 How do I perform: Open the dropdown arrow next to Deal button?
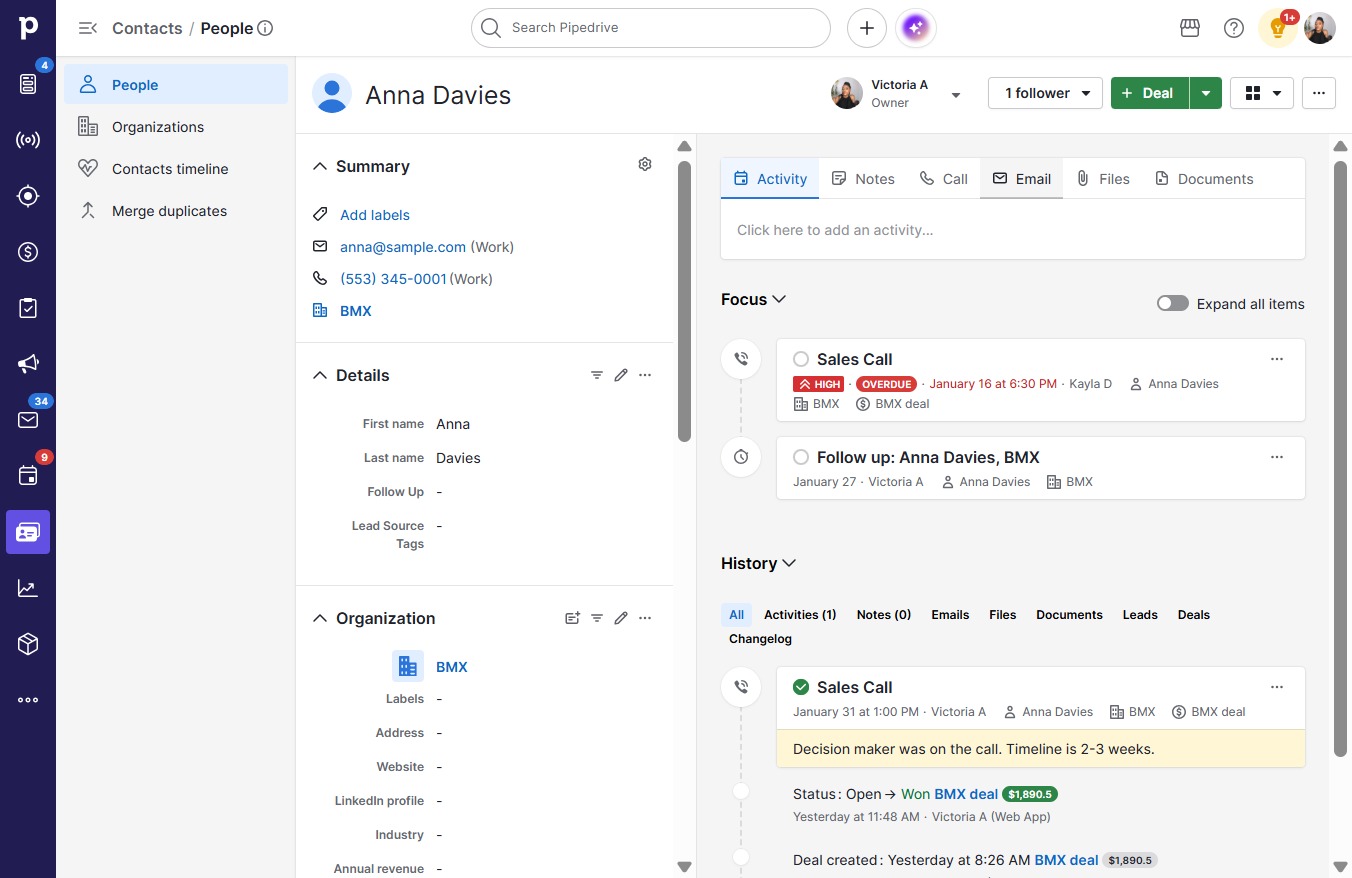click(x=1206, y=93)
